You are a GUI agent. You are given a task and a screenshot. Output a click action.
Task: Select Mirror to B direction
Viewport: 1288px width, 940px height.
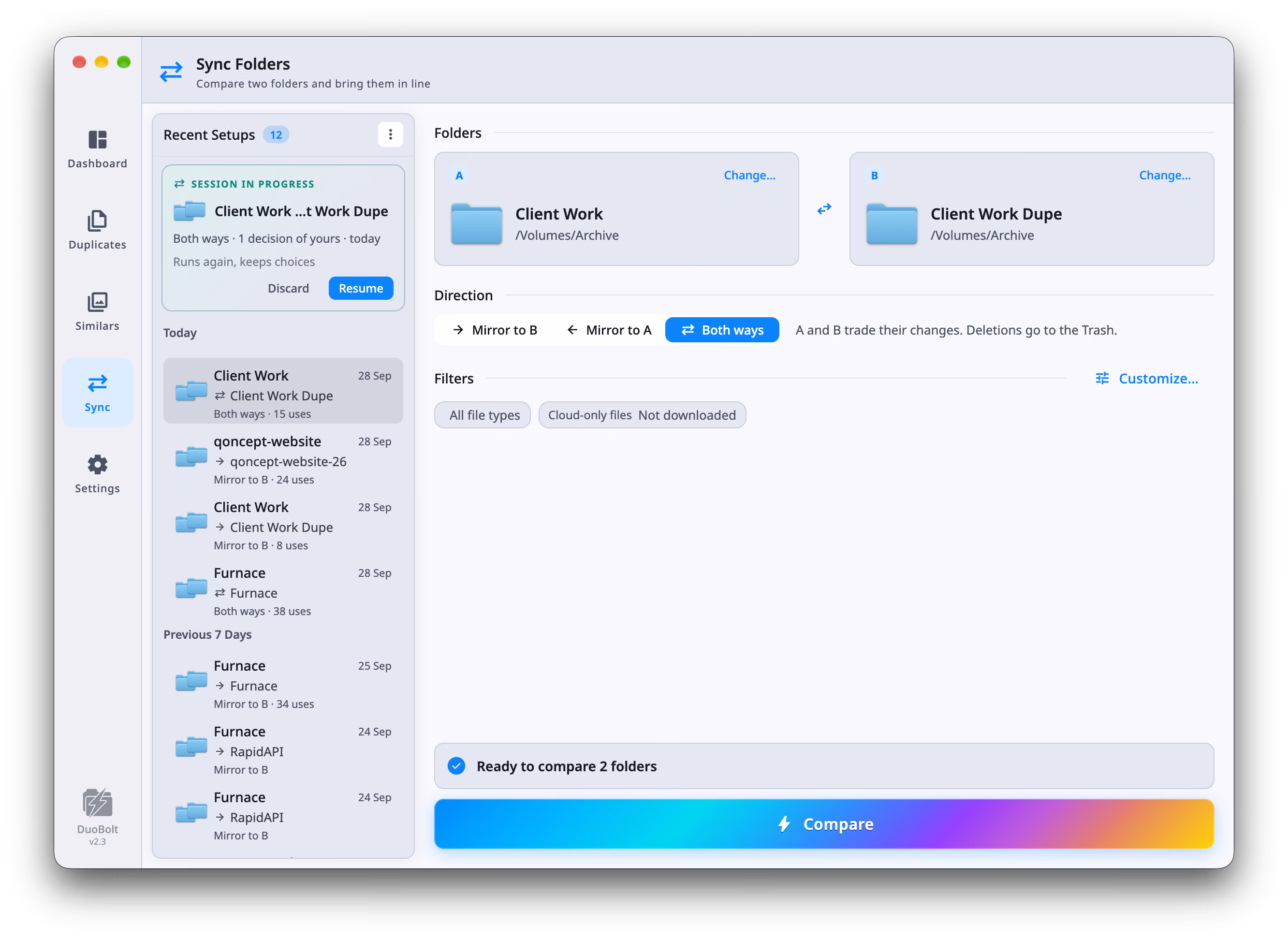[x=495, y=330]
